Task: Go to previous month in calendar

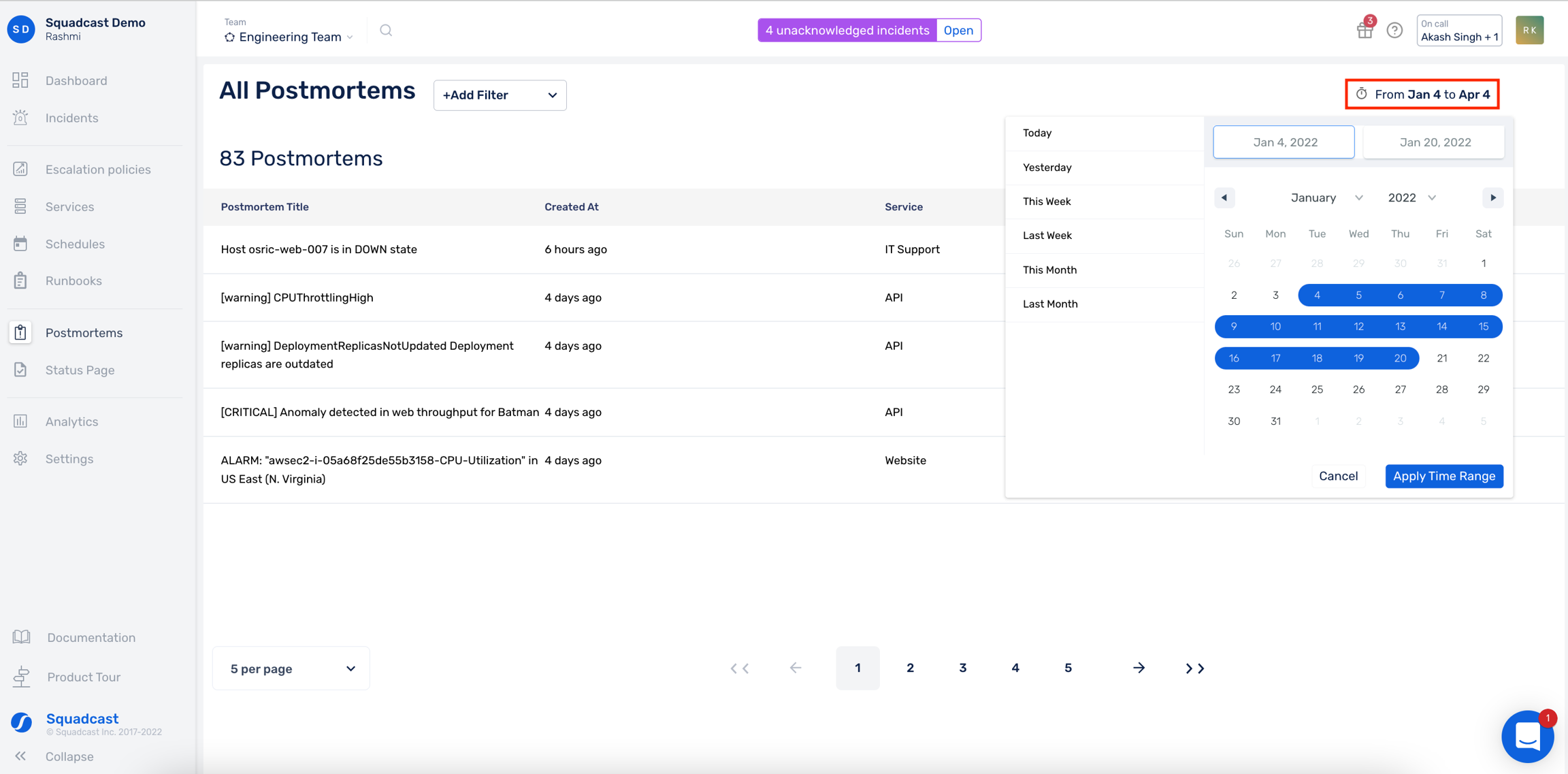Action: pyautogui.click(x=1224, y=198)
